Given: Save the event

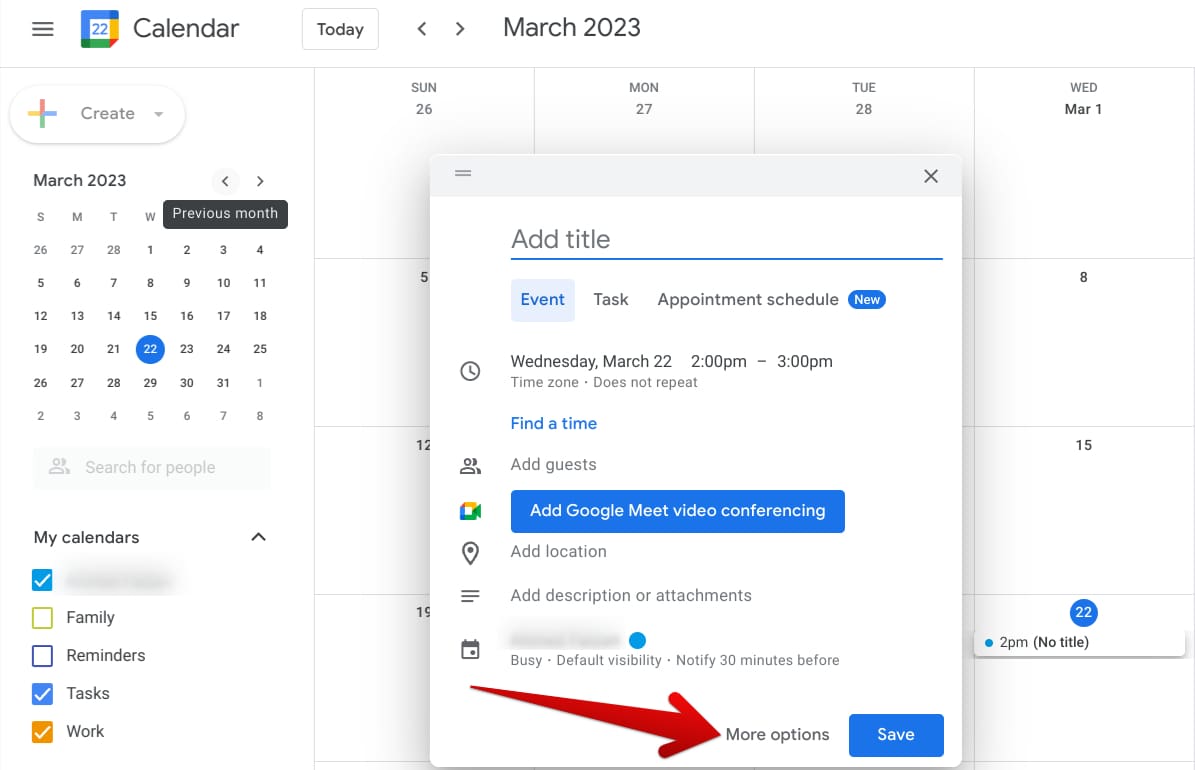Looking at the screenshot, I should [x=896, y=735].
